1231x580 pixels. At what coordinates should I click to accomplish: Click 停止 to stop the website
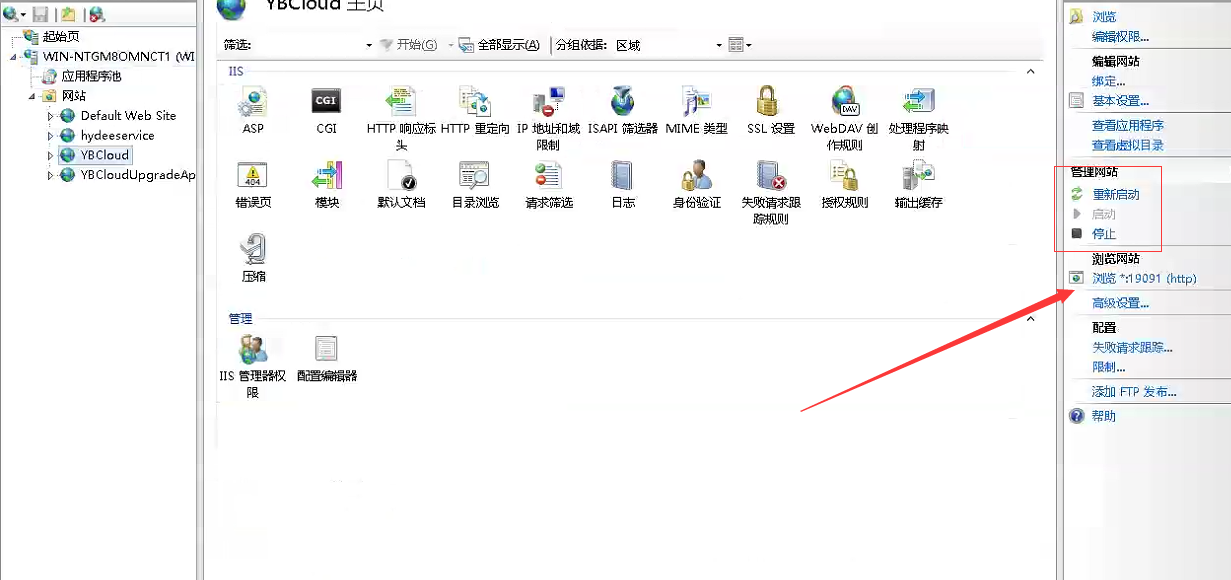coord(1103,234)
